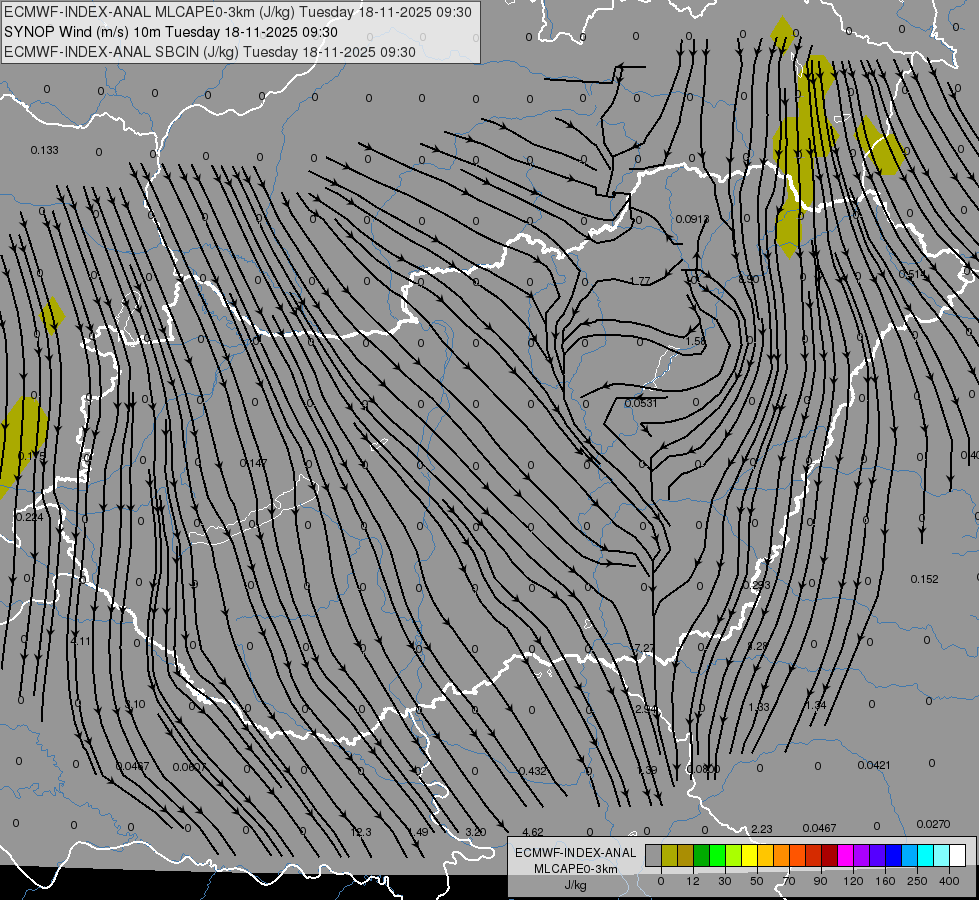Screen dimensions: 979x900
Task: Select the magenta legend swatch
Action: [x=845, y=855]
